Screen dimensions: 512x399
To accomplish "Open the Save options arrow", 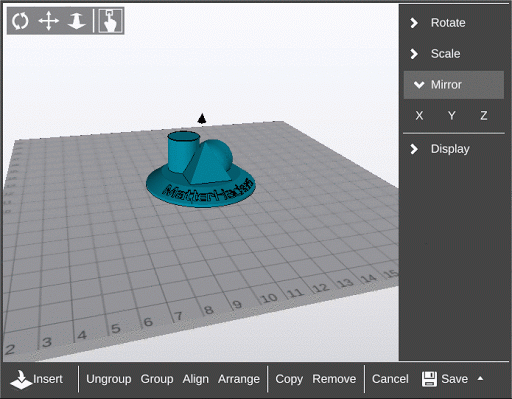I will point(480,378).
